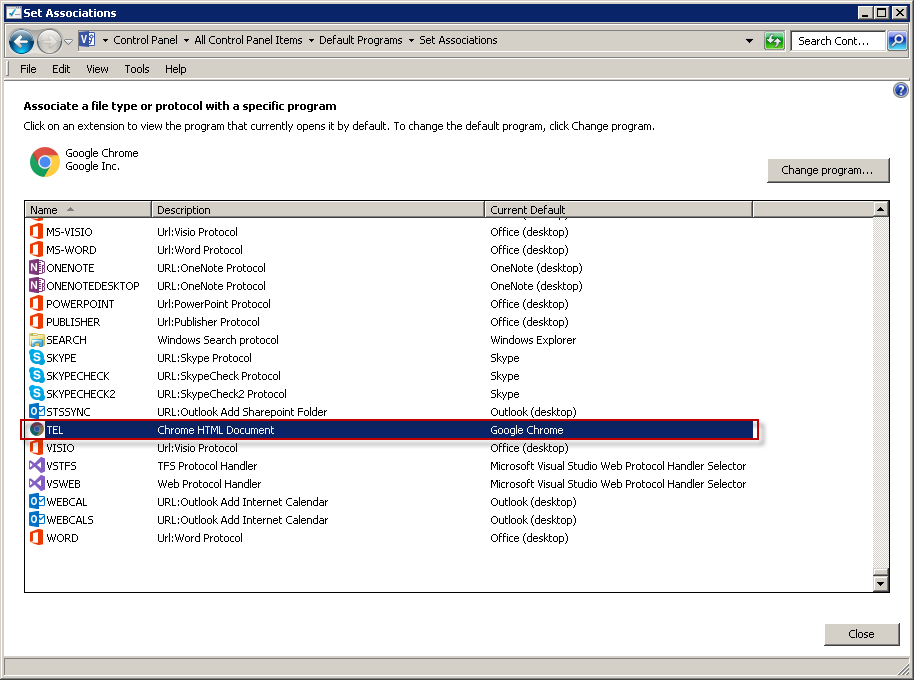Open the Help menu
The image size is (914, 680).
pyautogui.click(x=175, y=69)
